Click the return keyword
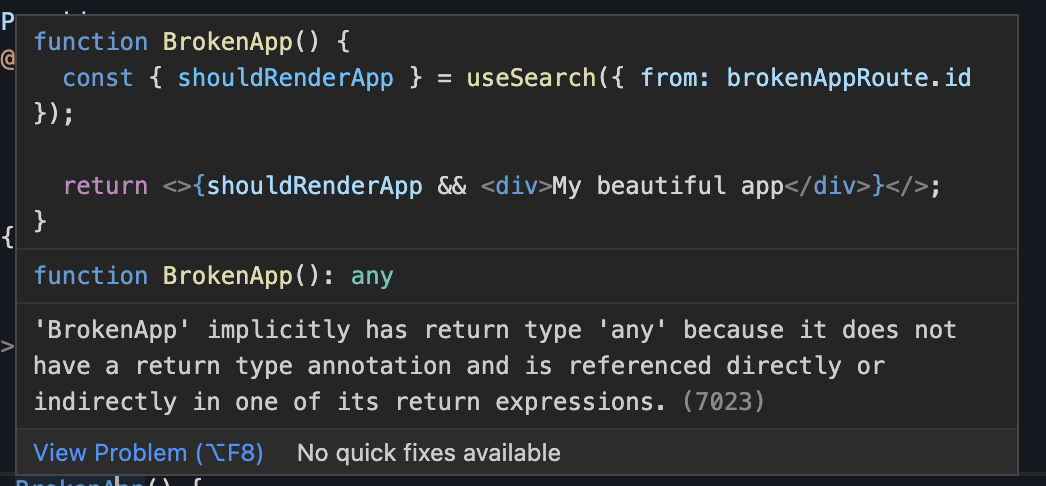Image resolution: width=1046 pixels, height=486 pixels. coord(104,186)
